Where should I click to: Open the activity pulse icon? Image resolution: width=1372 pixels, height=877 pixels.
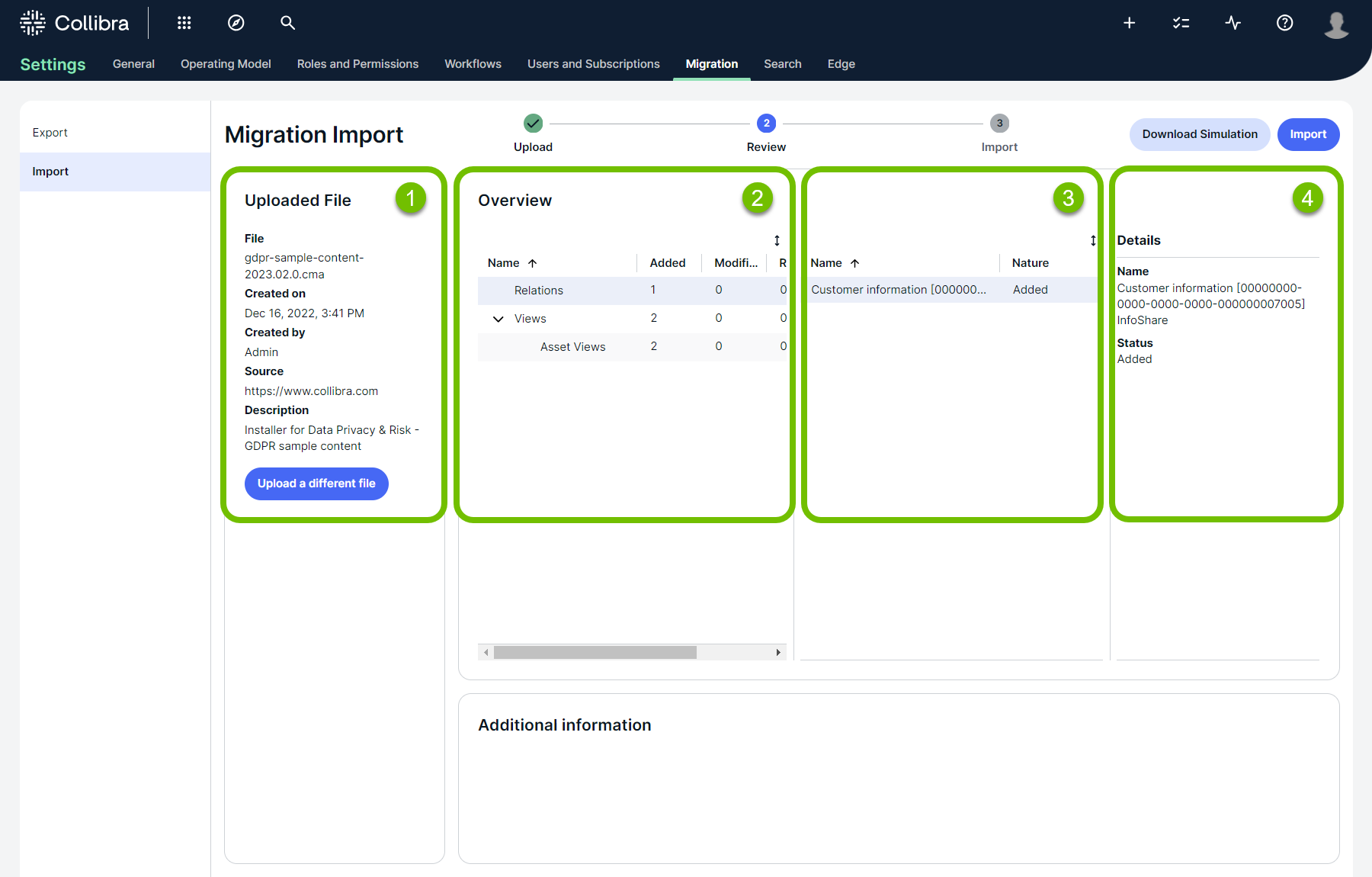pyautogui.click(x=1233, y=23)
